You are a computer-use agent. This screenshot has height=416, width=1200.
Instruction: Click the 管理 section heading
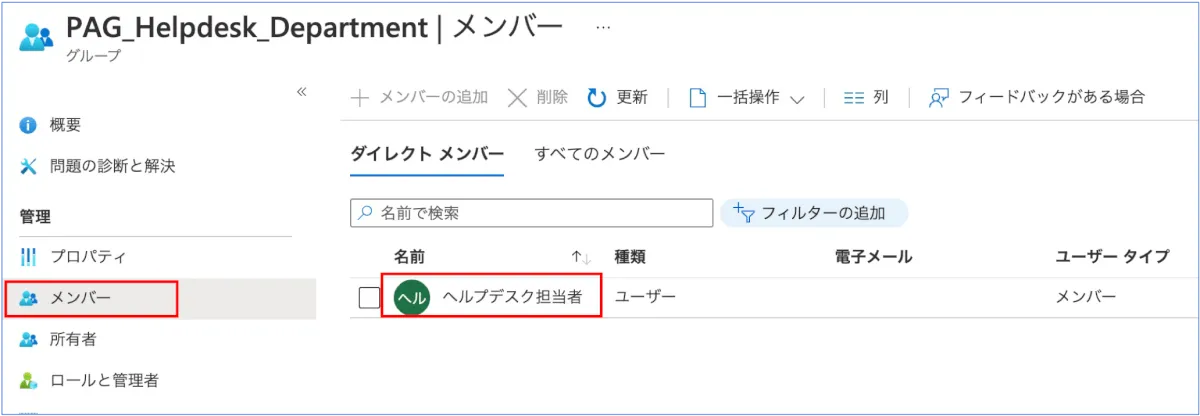[35, 216]
